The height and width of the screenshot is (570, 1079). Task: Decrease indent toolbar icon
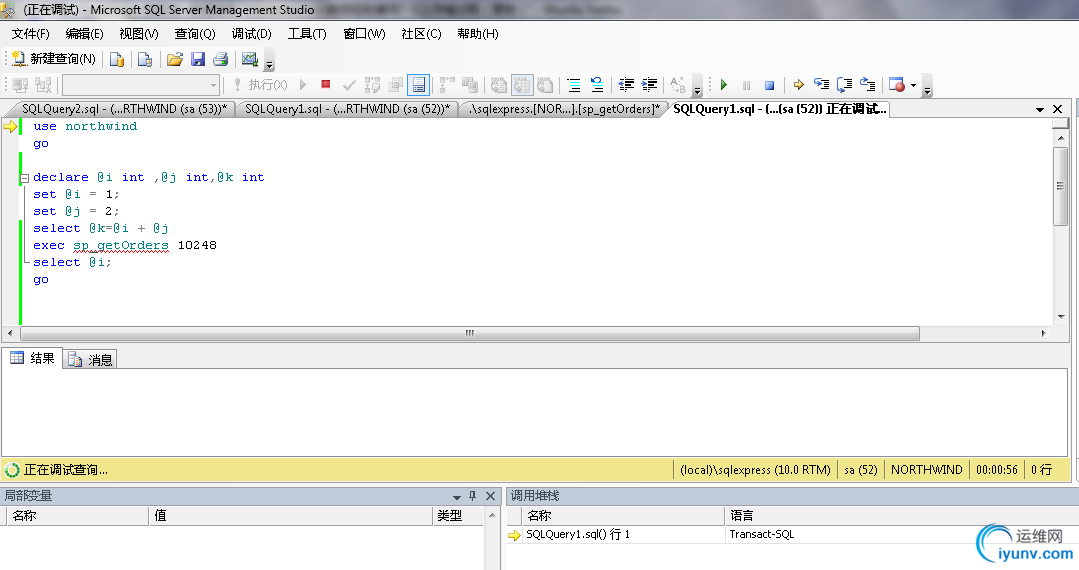pyautogui.click(x=626, y=85)
